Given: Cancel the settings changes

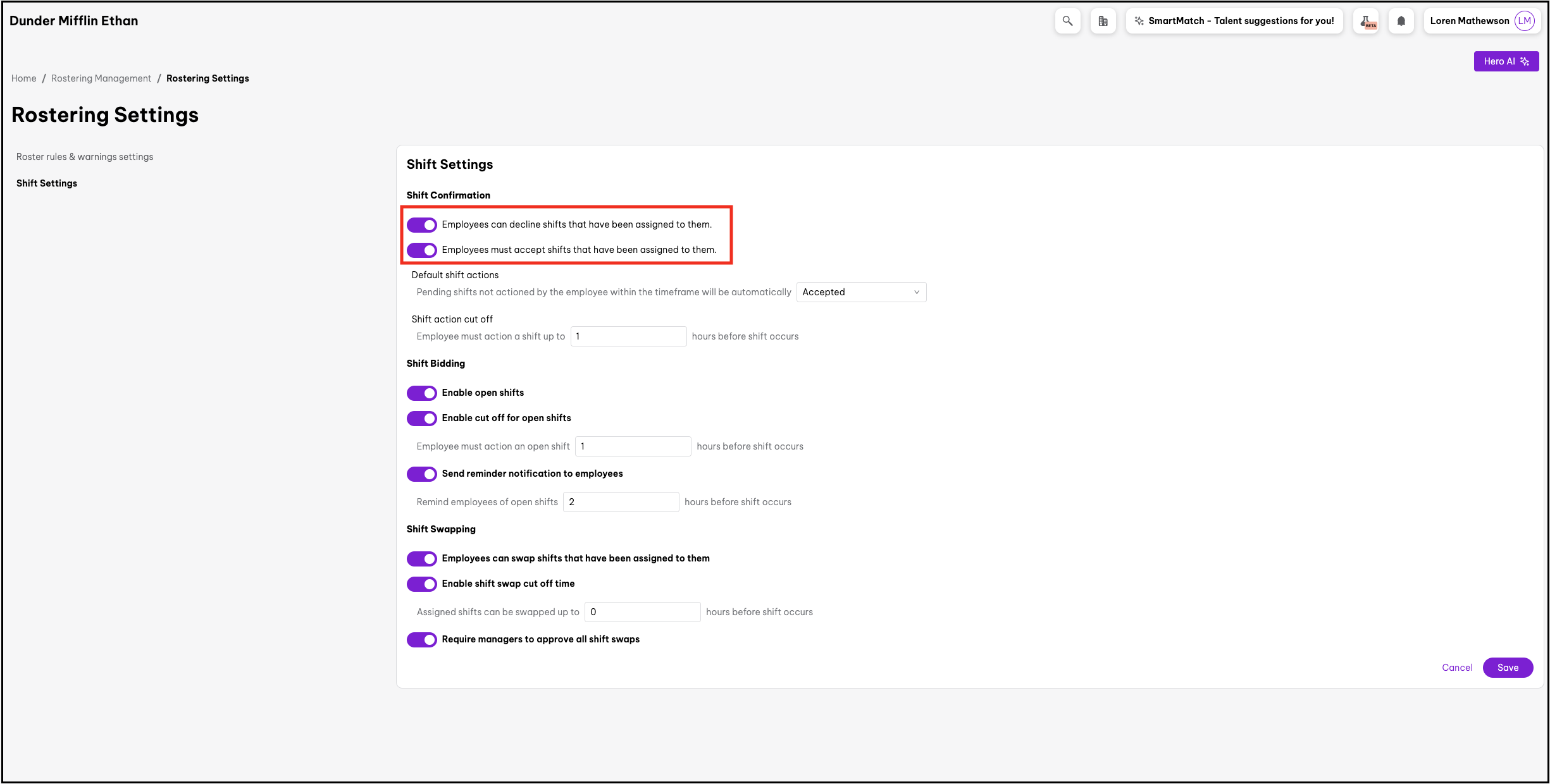Looking at the screenshot, I should (1456, 668).
